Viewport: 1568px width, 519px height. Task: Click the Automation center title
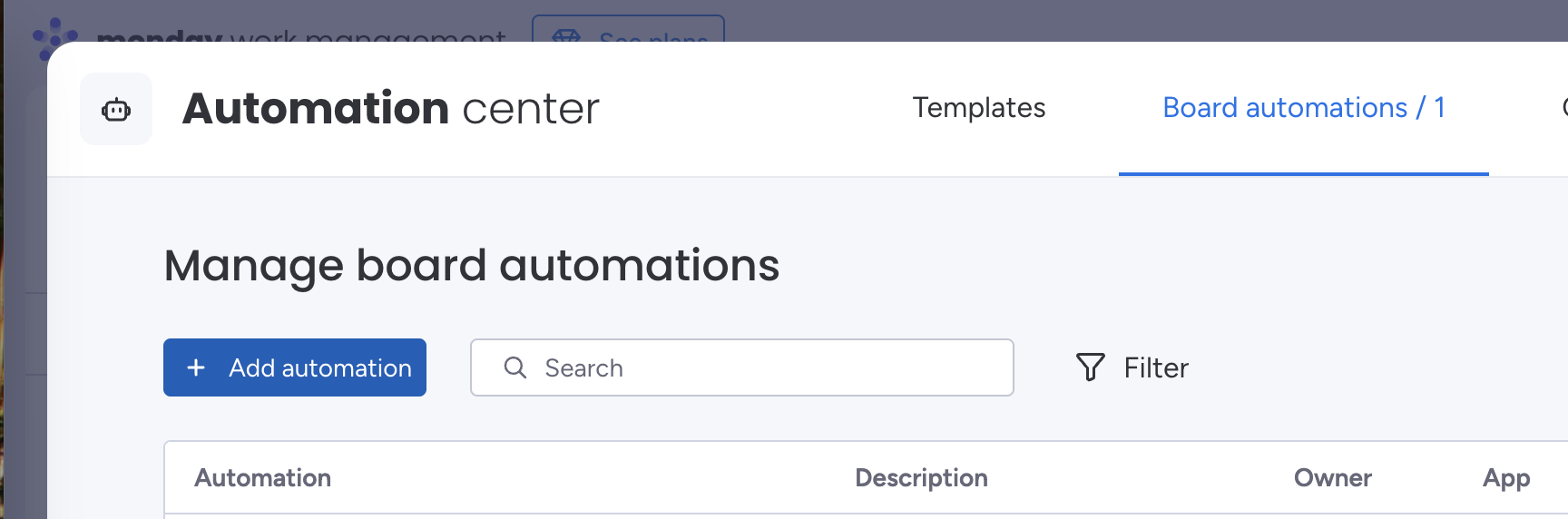click(x=390, y=109)
